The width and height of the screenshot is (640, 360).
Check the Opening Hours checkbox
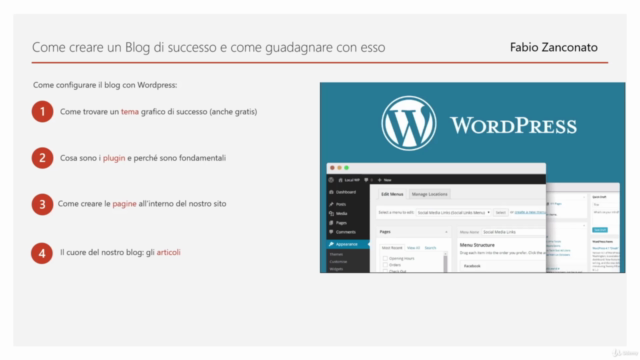(385, 258)
